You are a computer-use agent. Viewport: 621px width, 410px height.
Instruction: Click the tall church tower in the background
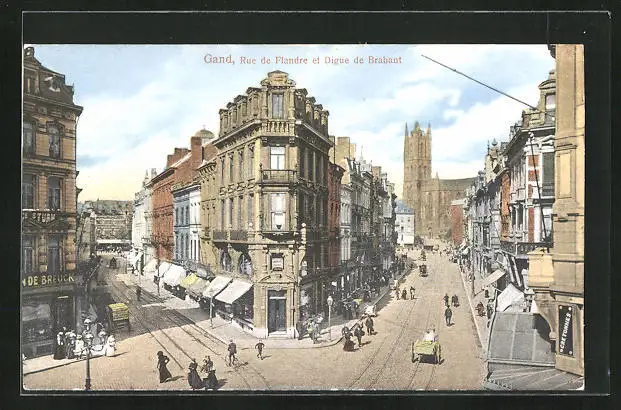point(417,179)
